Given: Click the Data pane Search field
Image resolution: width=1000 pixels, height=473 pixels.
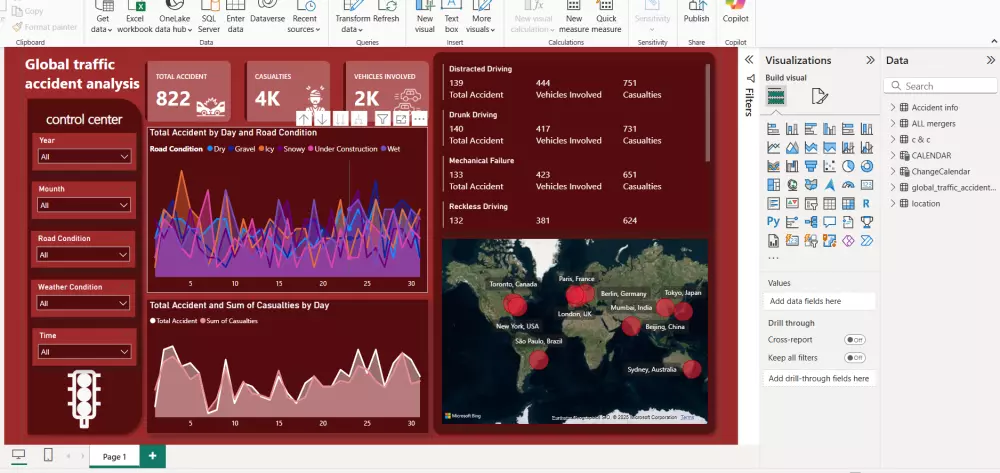Looking at the screenshot, I should (941, 86).
